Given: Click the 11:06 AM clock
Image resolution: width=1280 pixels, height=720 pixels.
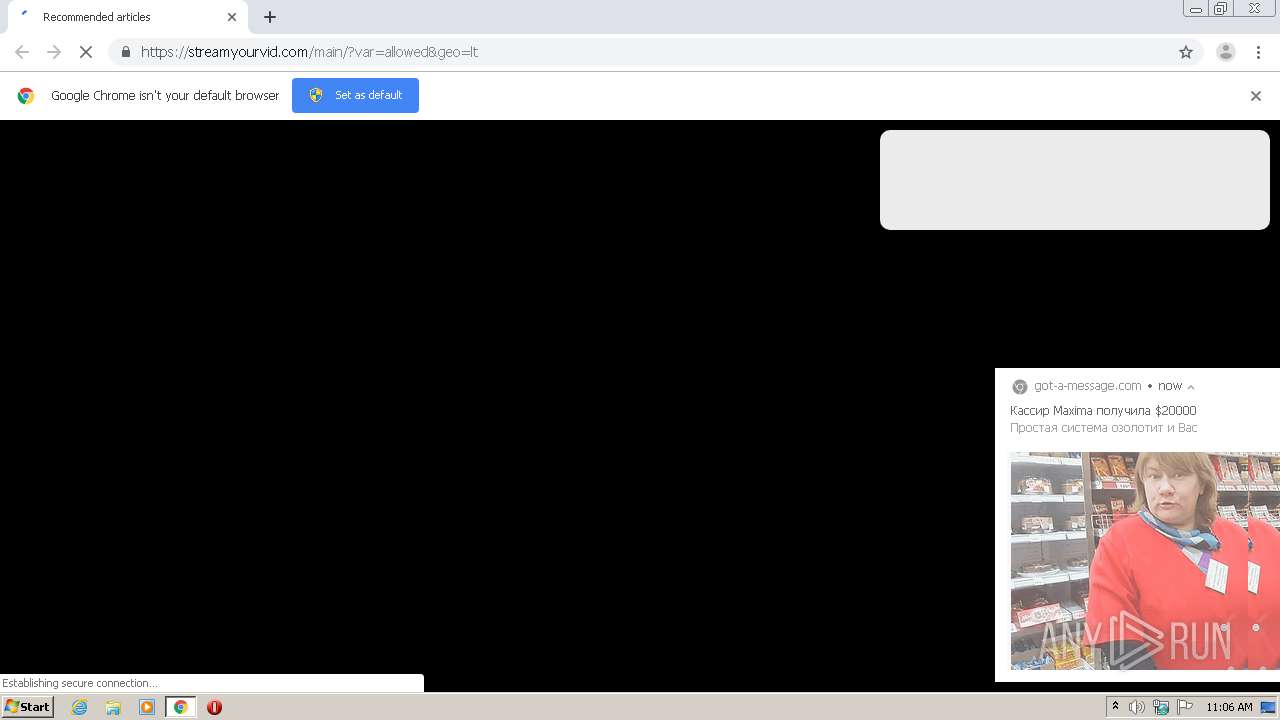Looking at the screenshot, I should pos(1229,707).
